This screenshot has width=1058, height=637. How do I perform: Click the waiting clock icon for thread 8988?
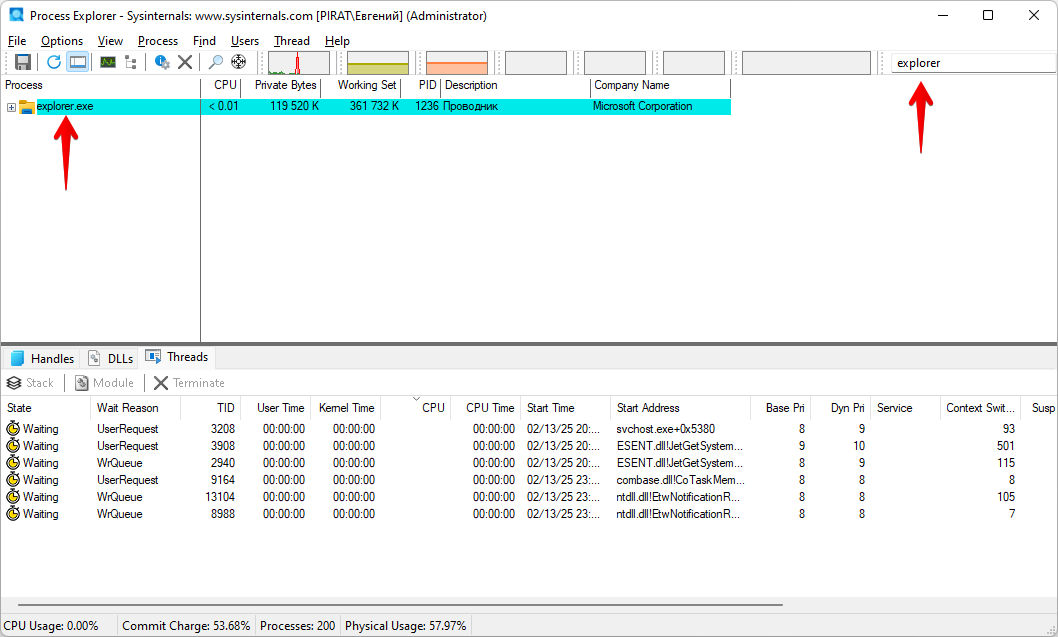[x=13, y=514]
